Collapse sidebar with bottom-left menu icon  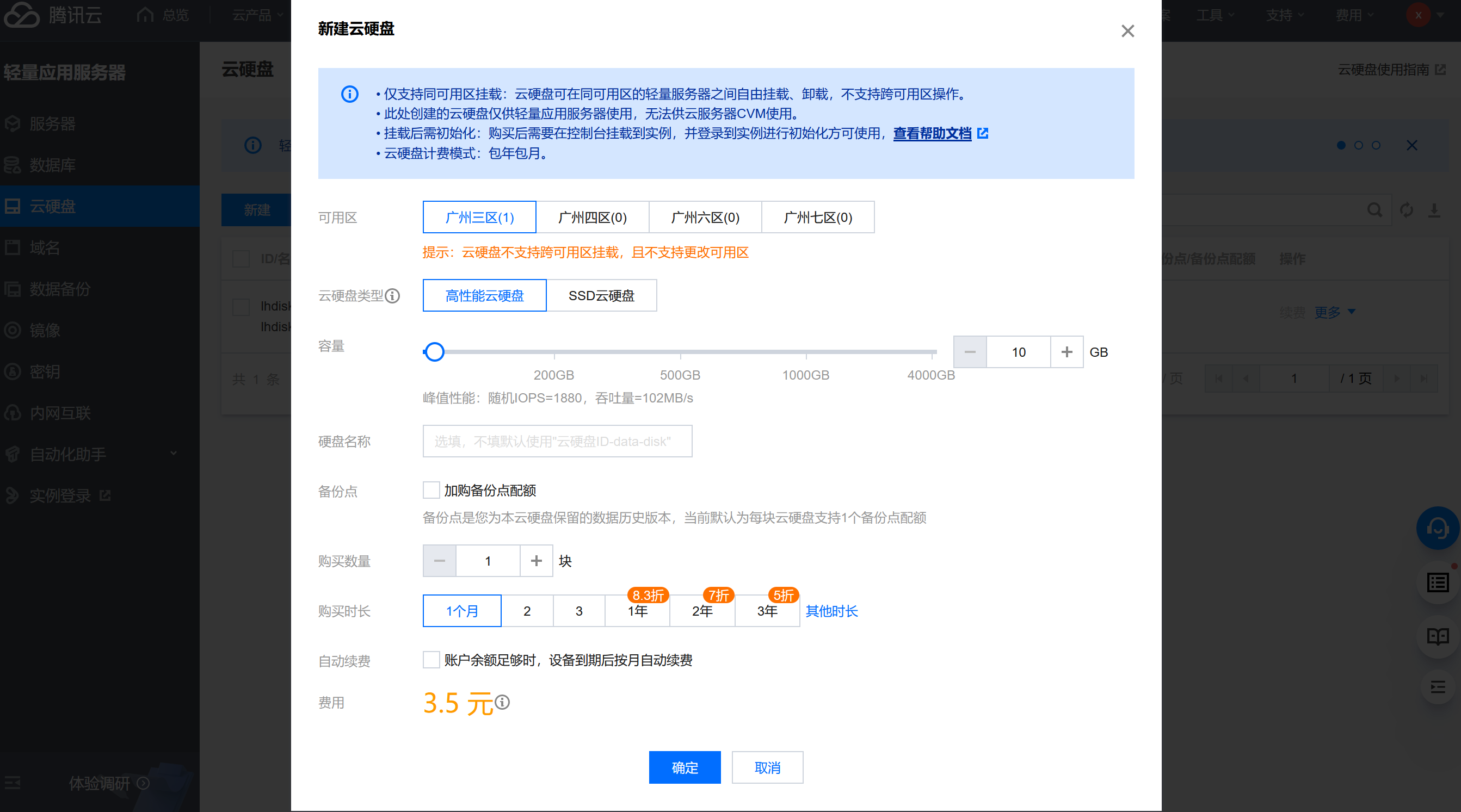point(13,783)
